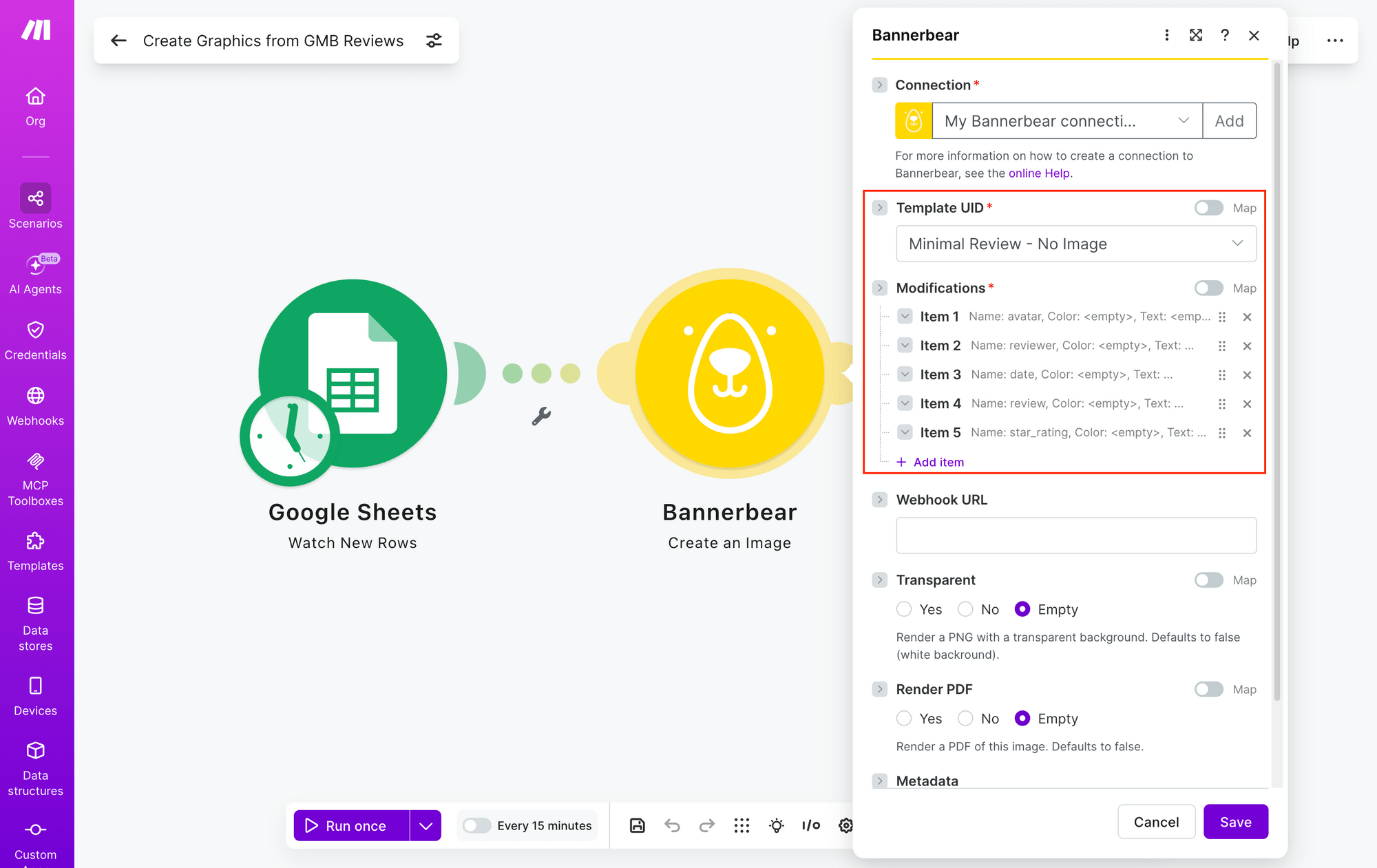The image size is (1377, 868).
Task: Click the wrench filter icon on route
Action: click(x=542, y=416)
